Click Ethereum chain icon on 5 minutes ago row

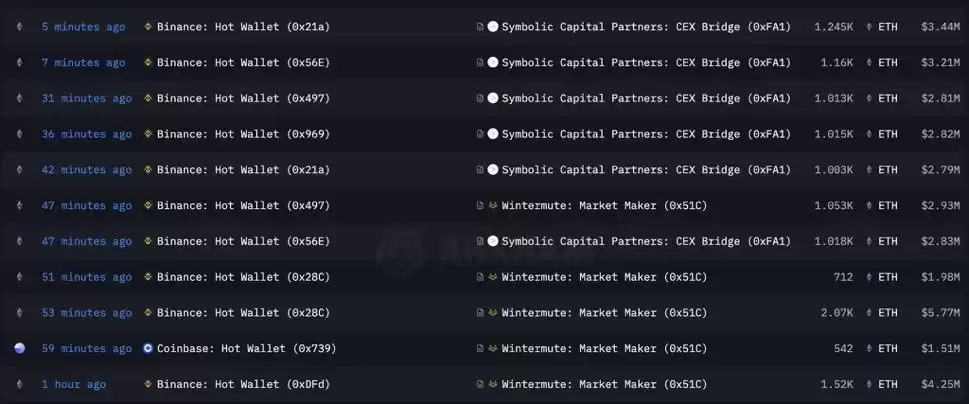pyautogui.click(x=19, y=27)
